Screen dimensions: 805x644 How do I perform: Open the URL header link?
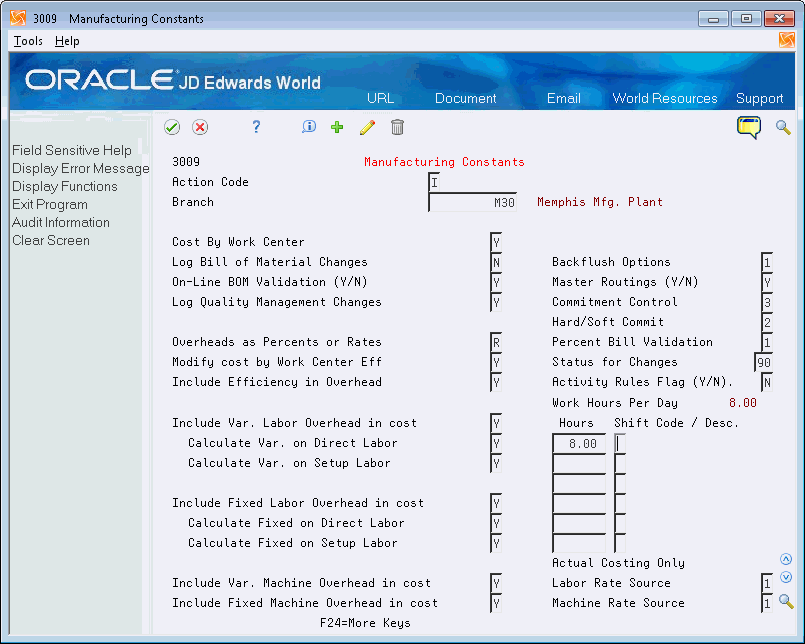(380, 98)
